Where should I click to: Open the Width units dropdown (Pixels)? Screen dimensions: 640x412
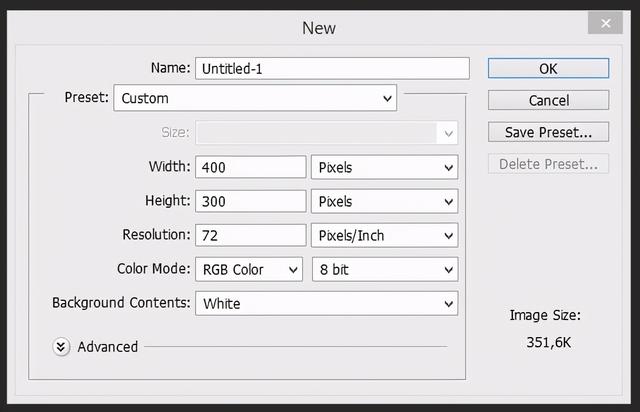(384, 167)
